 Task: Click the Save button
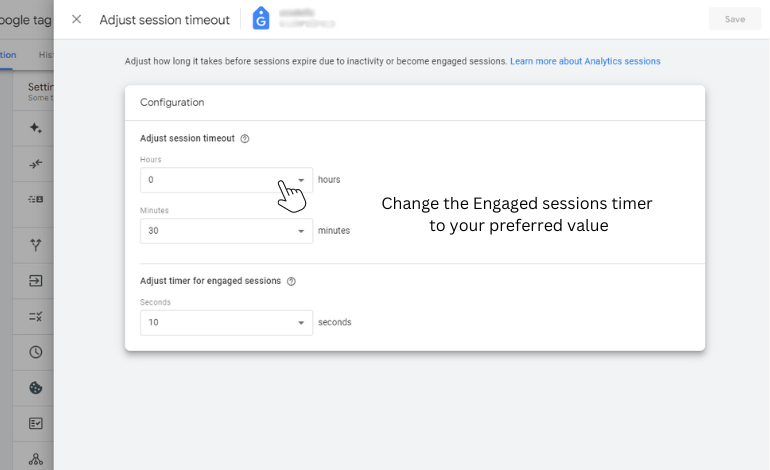[x=735, y=19]
